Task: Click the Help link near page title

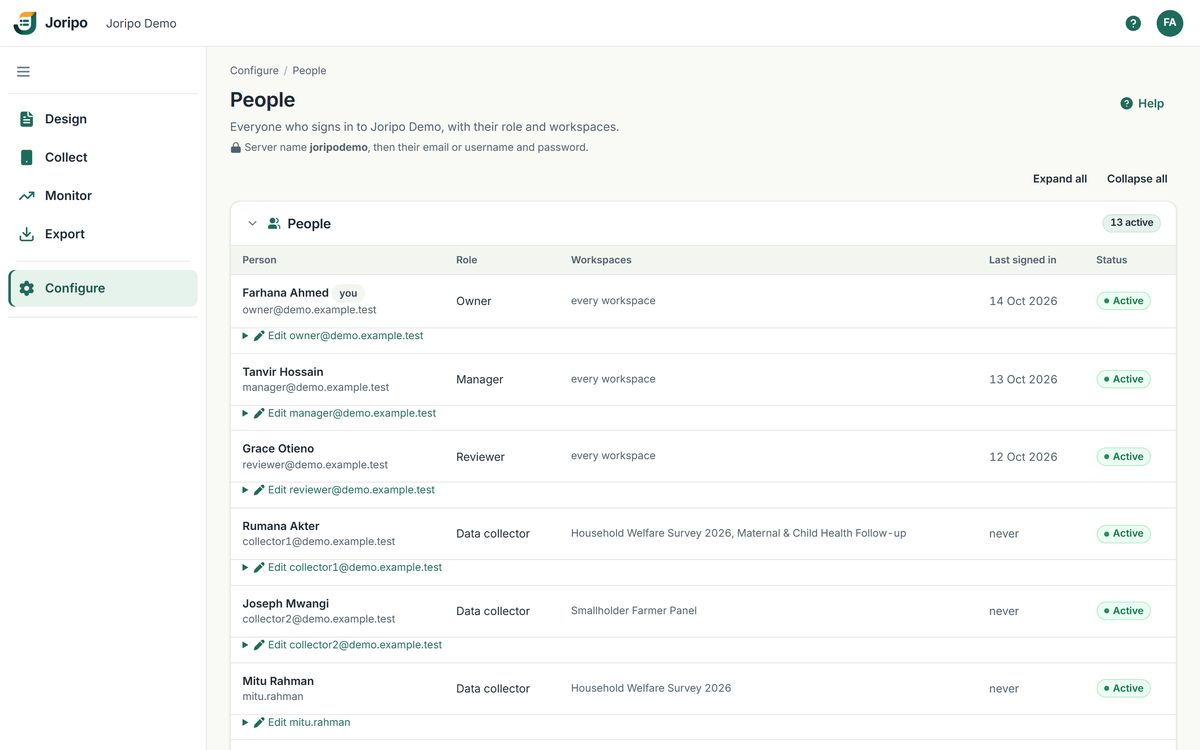Action: 1142,103
